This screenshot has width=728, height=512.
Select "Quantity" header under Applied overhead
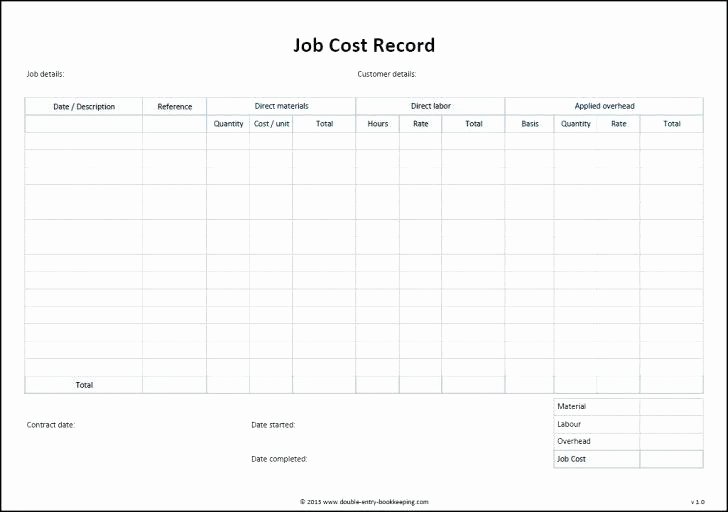pyautogui.click(x=575, y=124)
